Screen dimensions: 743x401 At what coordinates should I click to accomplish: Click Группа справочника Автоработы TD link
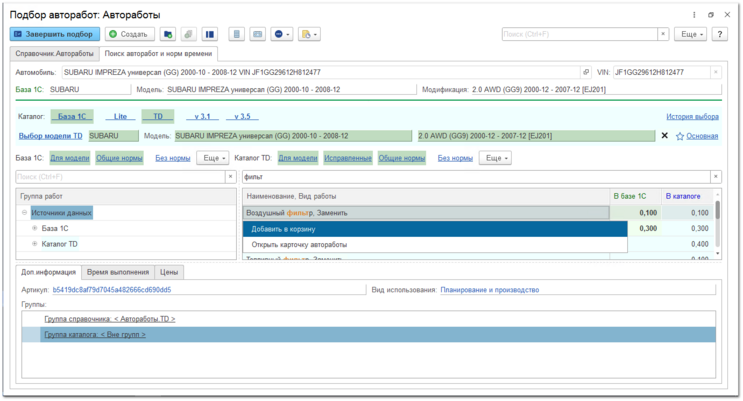coord(109,319)
